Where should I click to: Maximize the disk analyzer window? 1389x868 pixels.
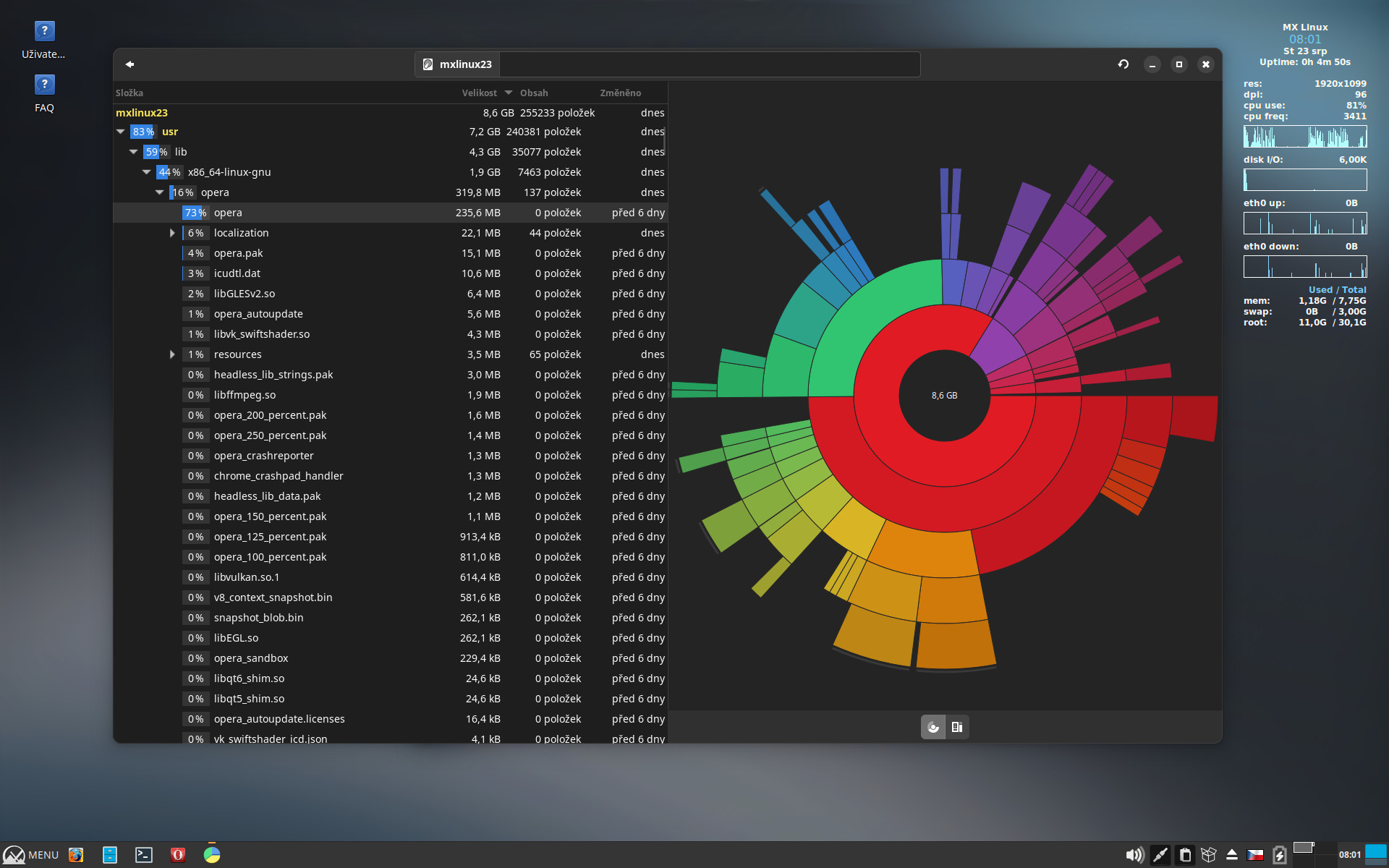point(1179,64)
